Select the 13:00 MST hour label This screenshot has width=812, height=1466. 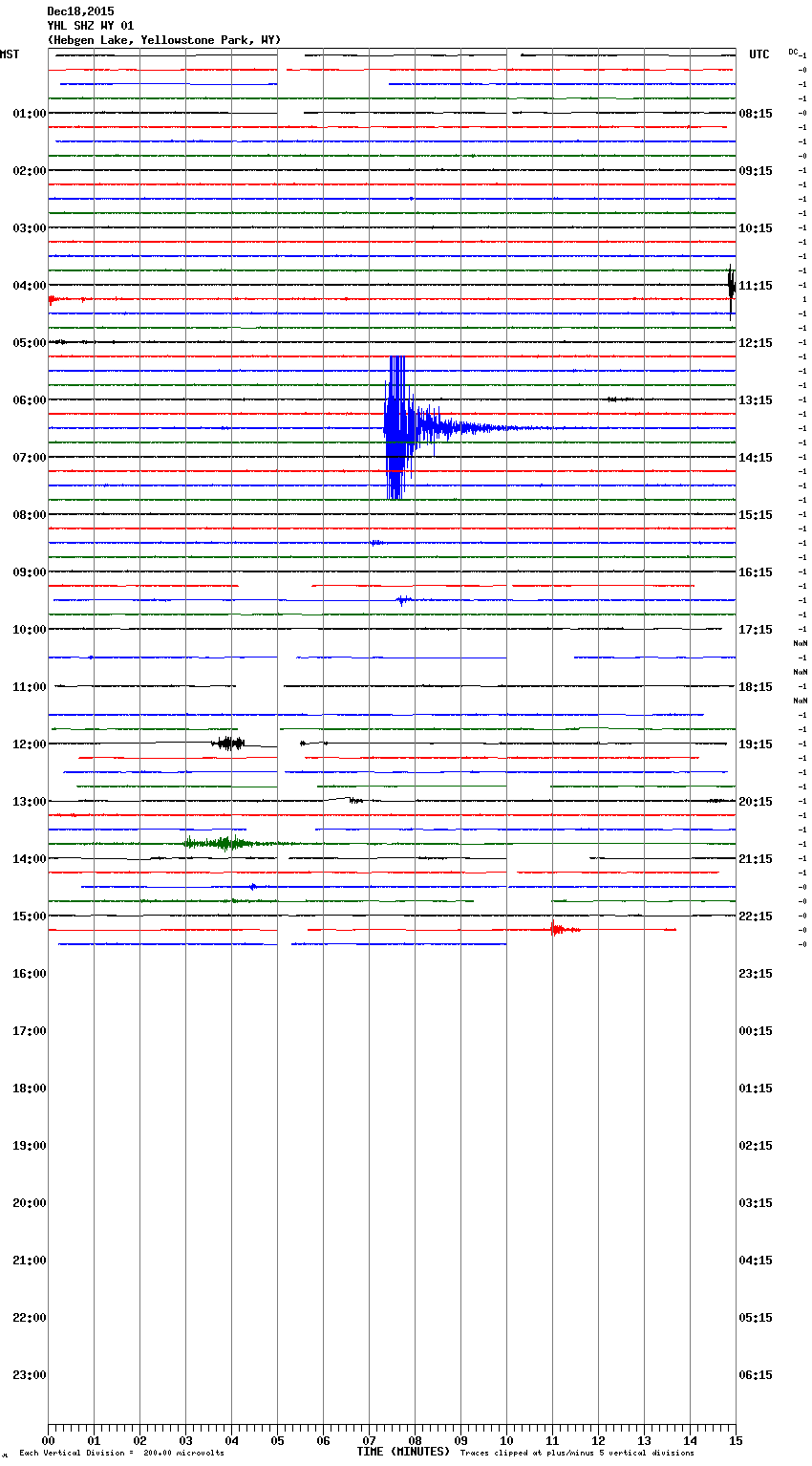tap(30, 802)
